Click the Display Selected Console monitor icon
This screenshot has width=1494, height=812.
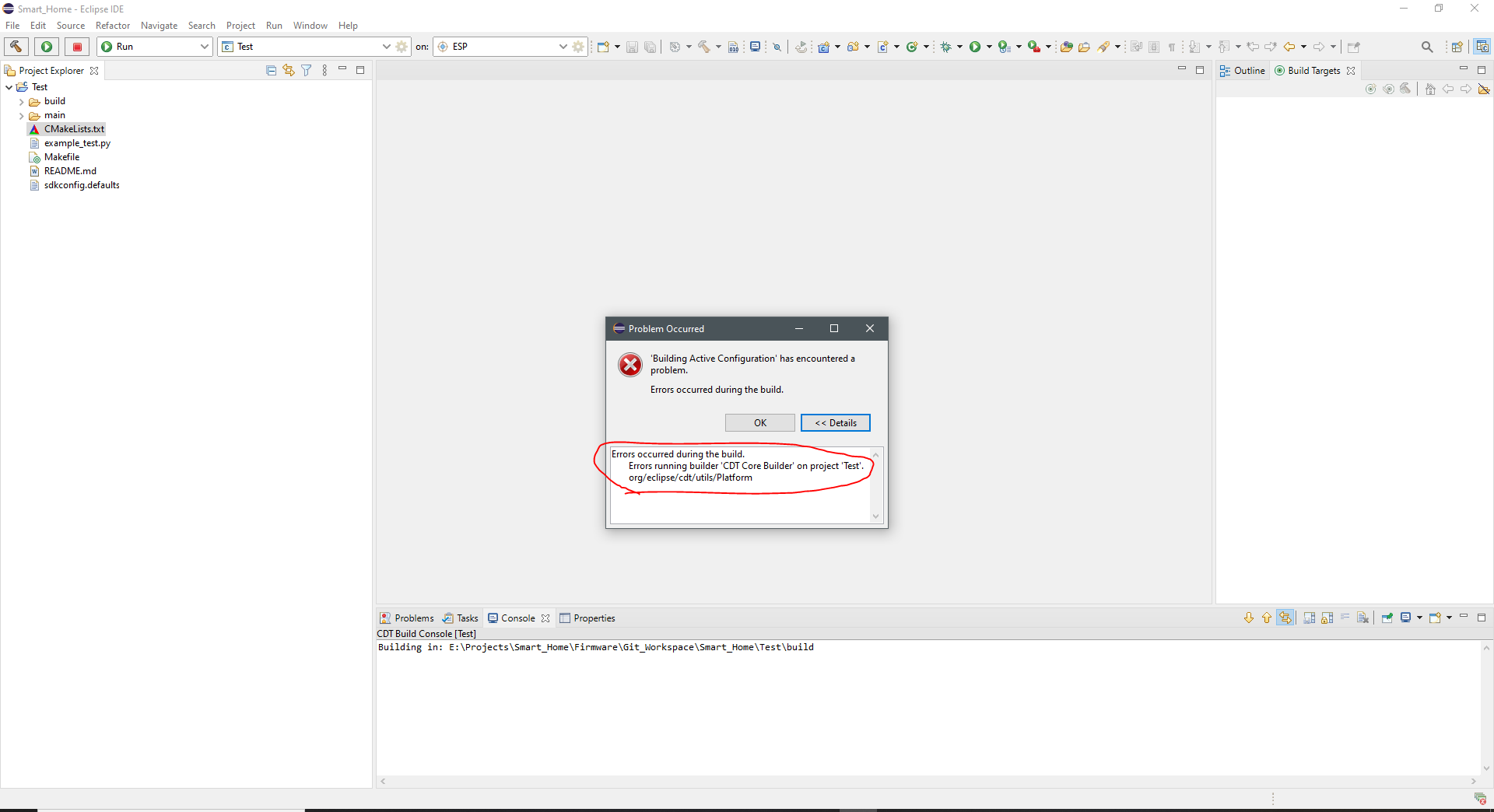coord(1406,618)
